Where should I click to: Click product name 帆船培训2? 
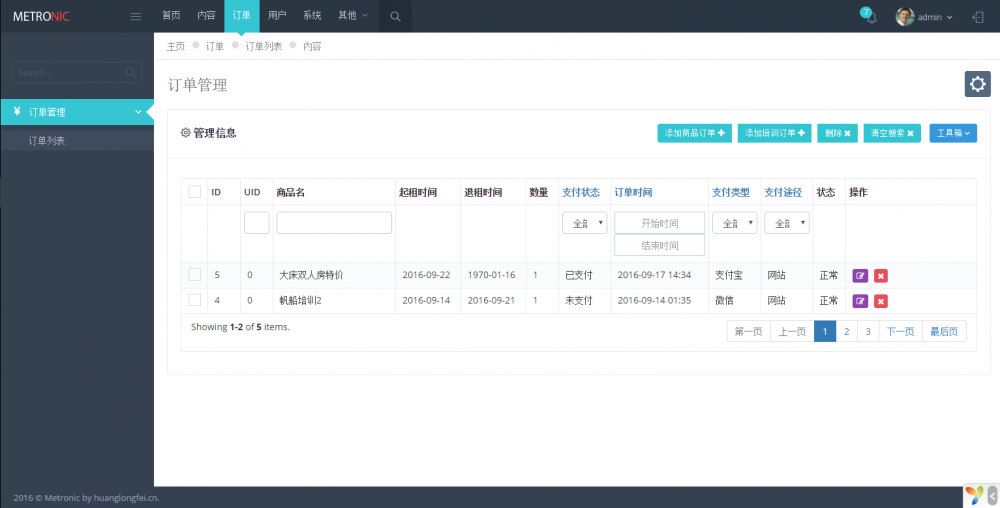coord(300,300)
